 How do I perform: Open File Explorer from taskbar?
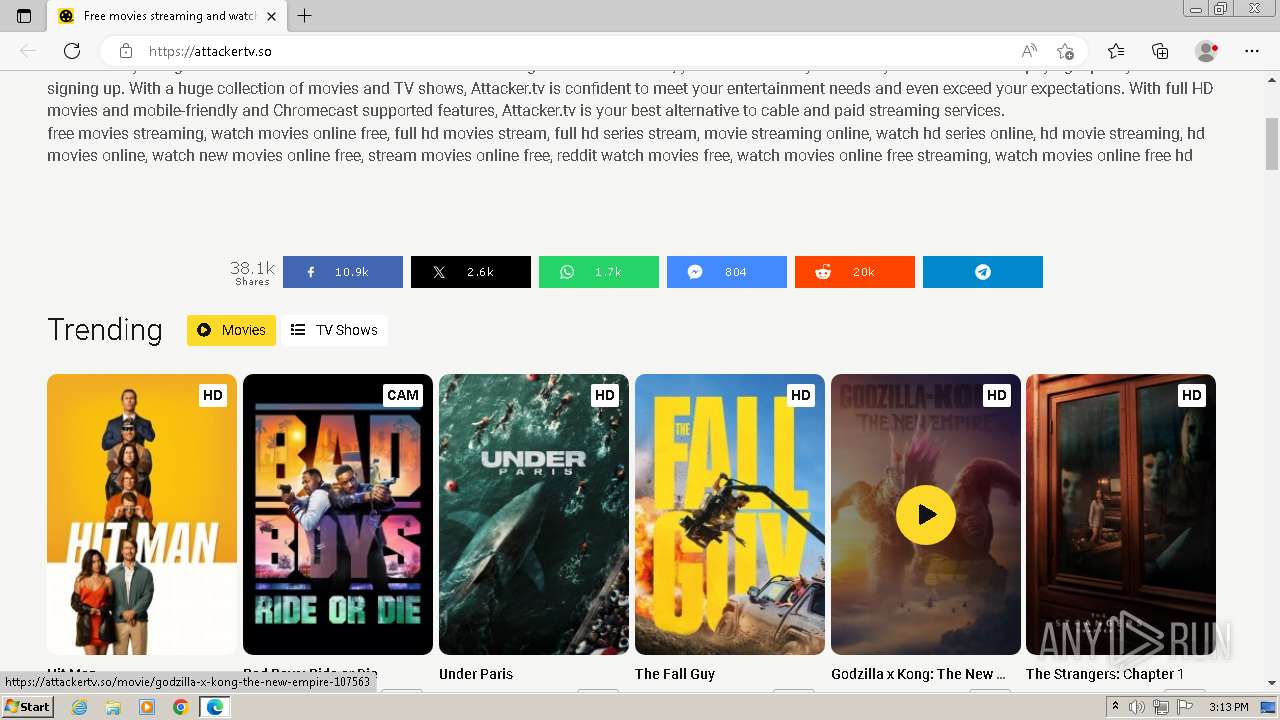coord(113,707)
